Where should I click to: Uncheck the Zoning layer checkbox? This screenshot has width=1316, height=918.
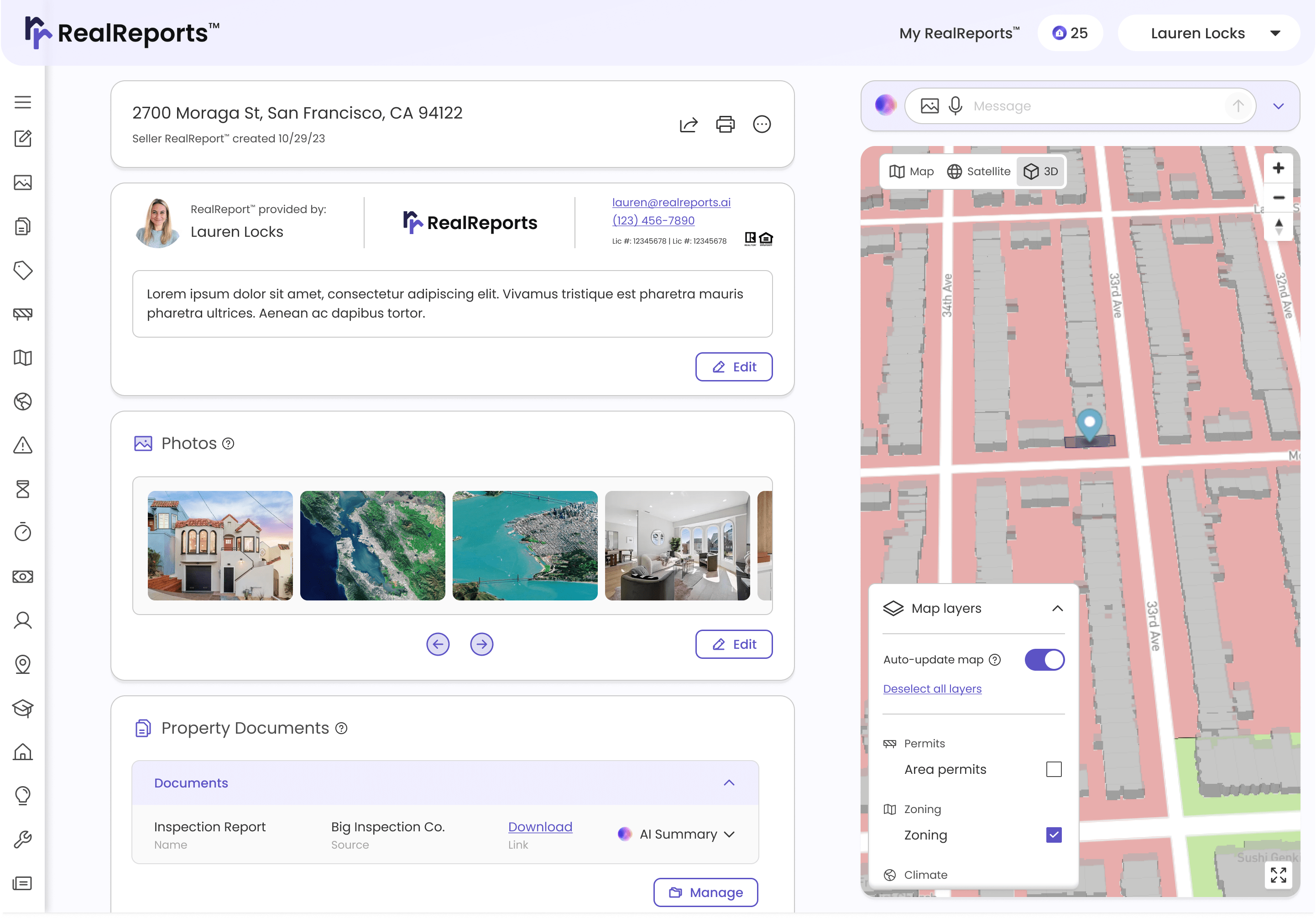(x=1054, y=835)
